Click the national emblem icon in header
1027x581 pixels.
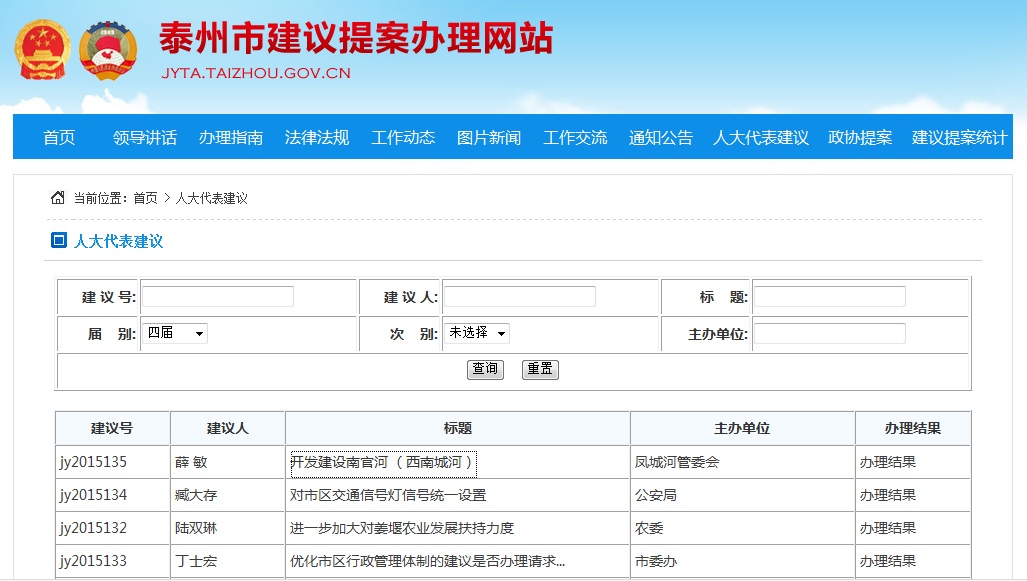pos(42,49)
